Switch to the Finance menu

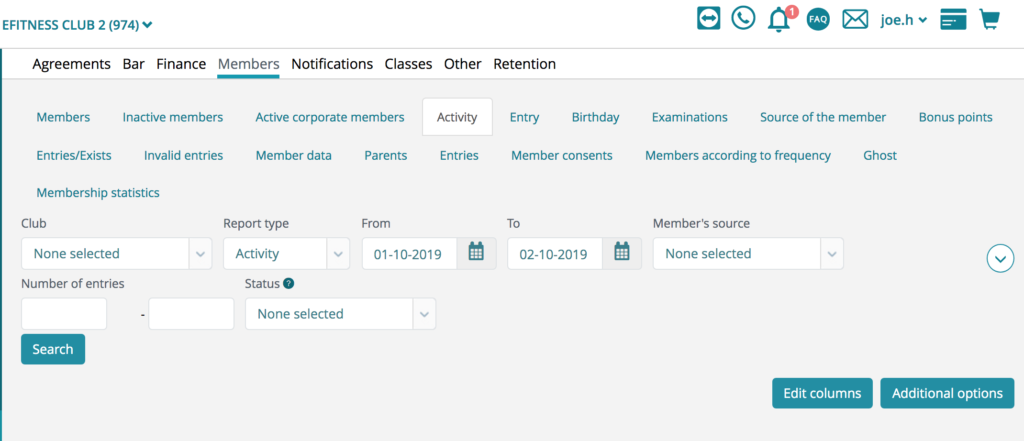click(181, 64)
